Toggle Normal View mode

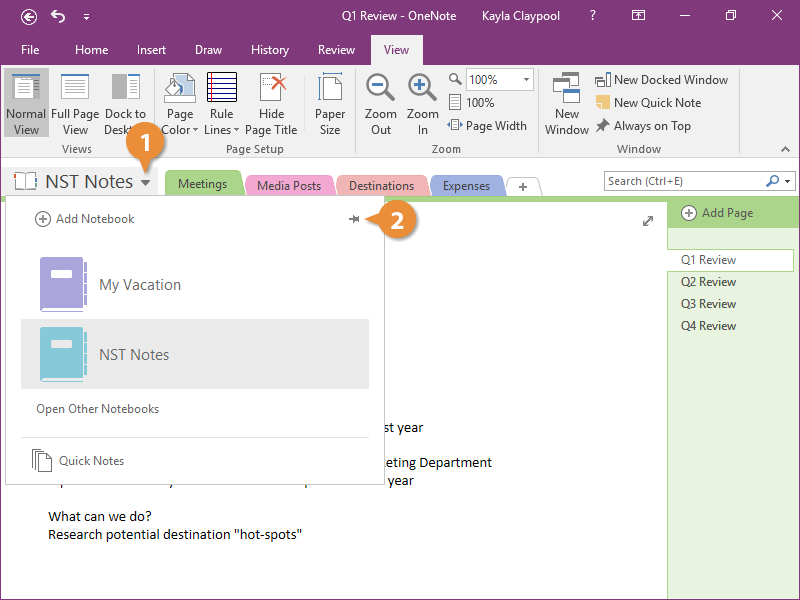point(26,103)
